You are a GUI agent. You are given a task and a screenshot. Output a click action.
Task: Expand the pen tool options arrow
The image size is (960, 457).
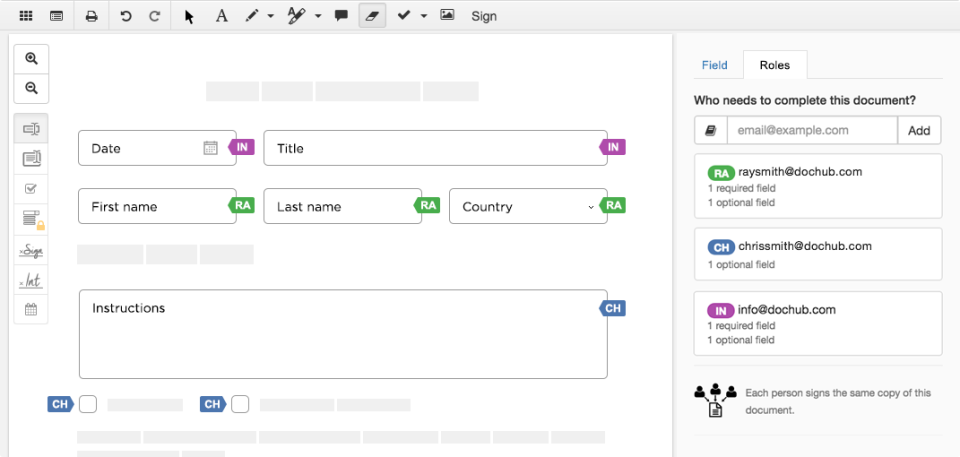pyautogui.click(x=271, y=16)
